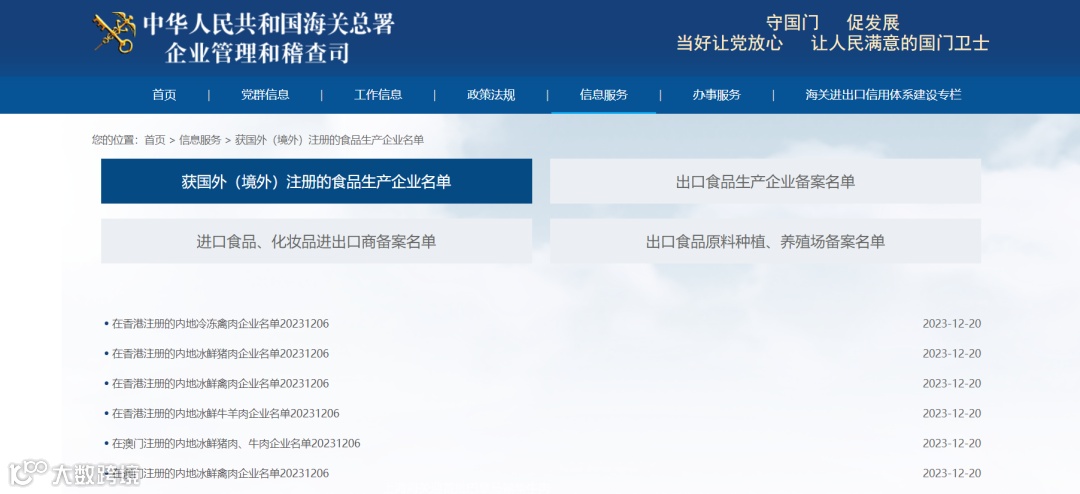Open 在澳门注册的内地冰鲜猪肉、牛肉企业名单20231206
1080x494 pixels.
(x=236, y=443)
